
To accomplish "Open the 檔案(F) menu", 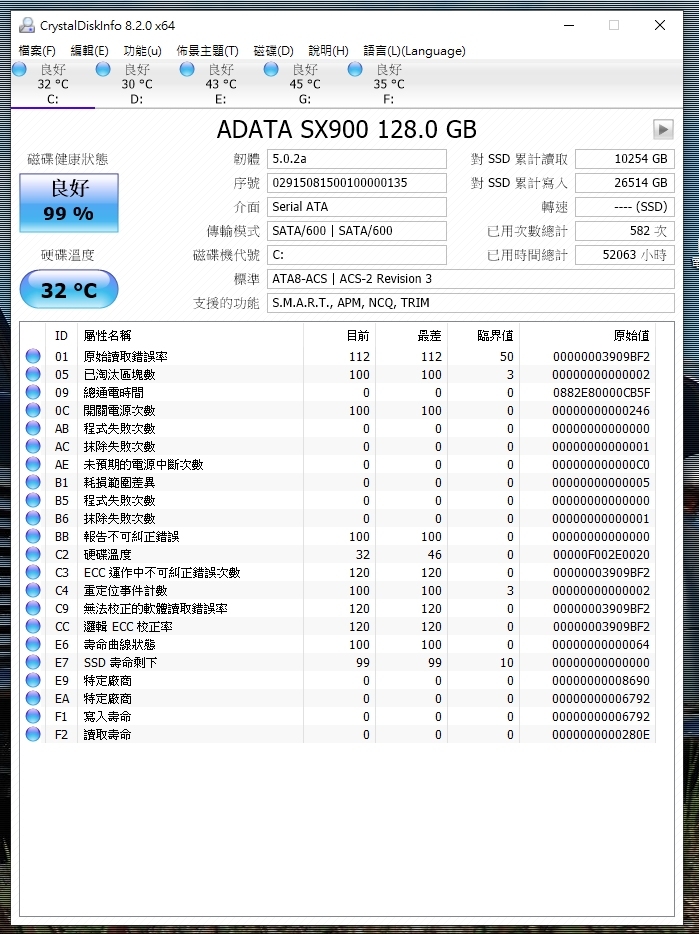I will coord(37,51).
